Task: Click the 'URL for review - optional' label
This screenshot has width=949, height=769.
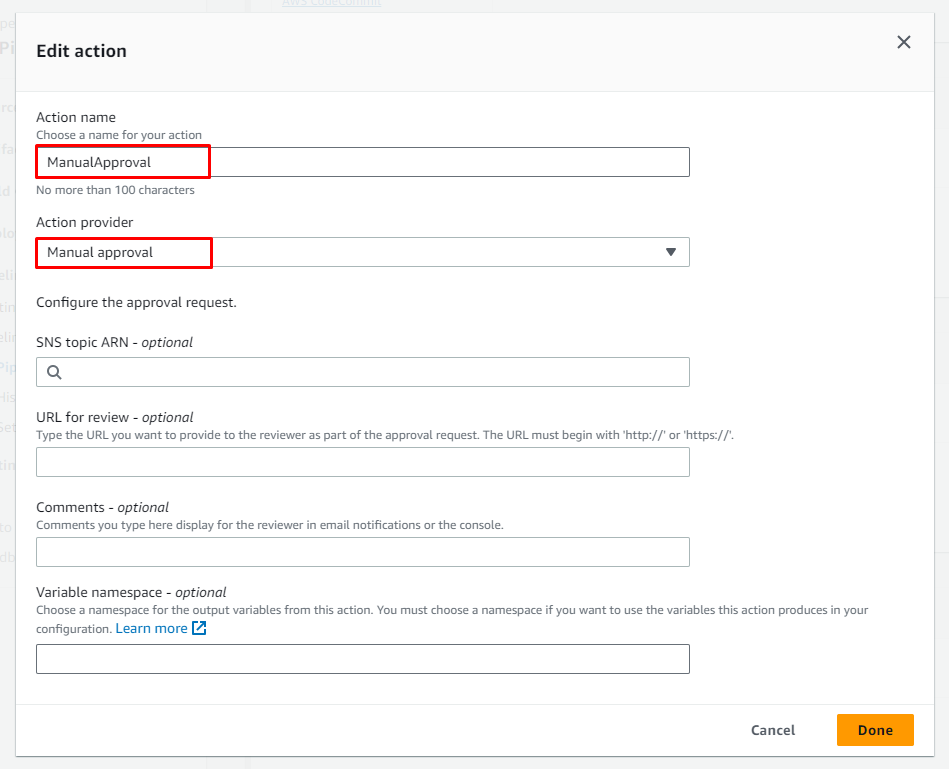Action: [114, 417]
